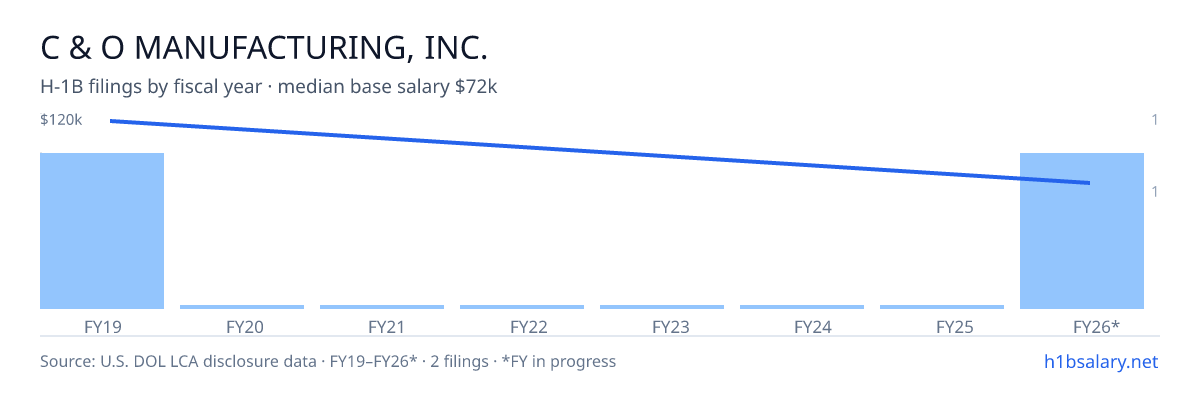Image resolution: width=1200 pixels, height=400 pixels.
Task: Click the FY26* filings bar
Action: [1082, 231]
